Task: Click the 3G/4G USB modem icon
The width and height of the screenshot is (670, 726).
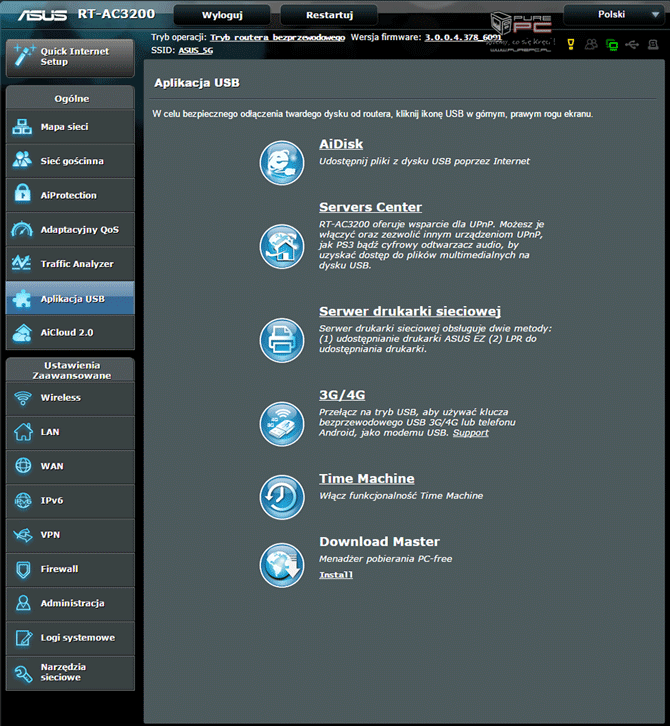Action: [x=282, y=424]
